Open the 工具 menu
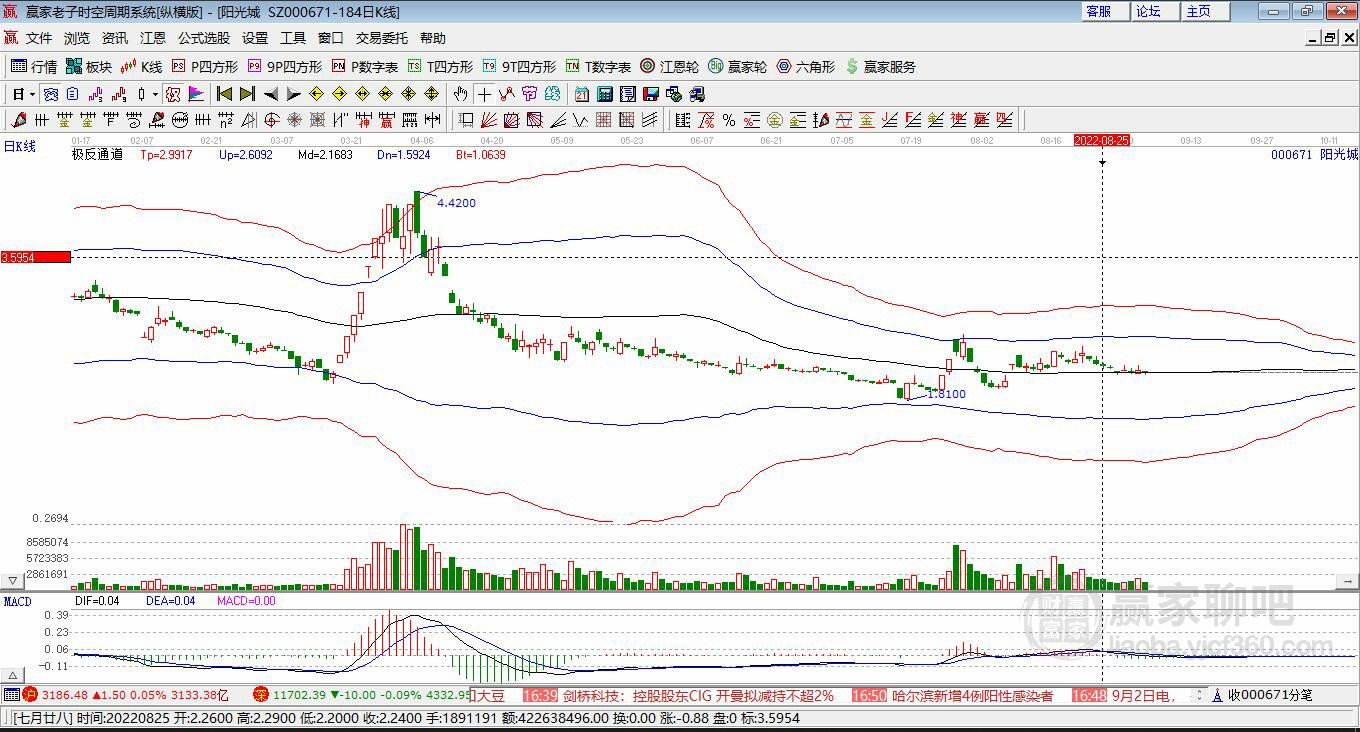The height and width of the screenshot is (732, 1360). click(x=293, y=38)
